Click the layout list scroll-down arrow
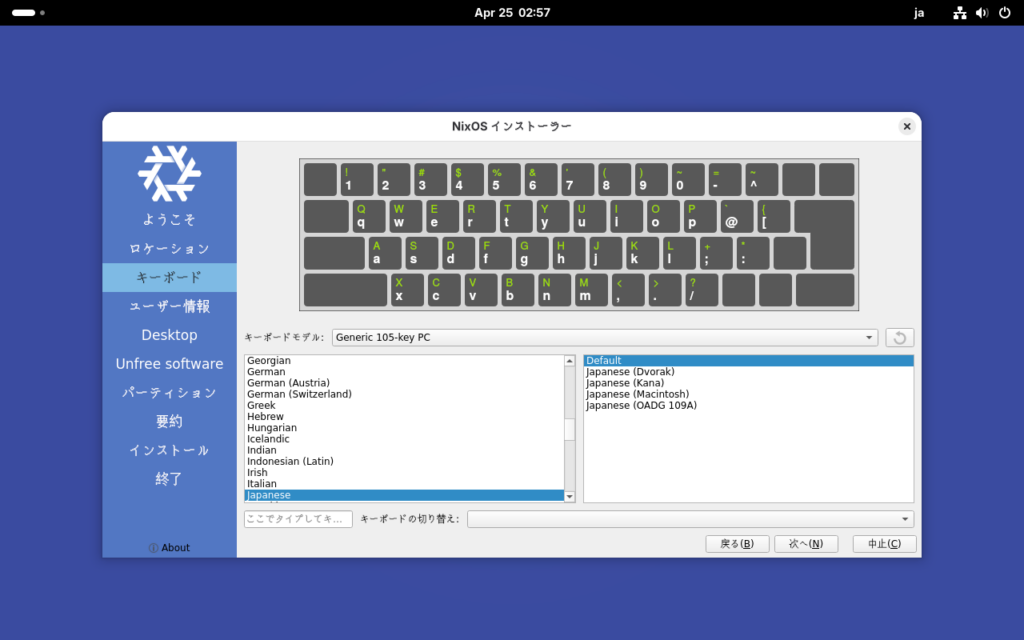Image resolution: width=1024 pixels, height=640 pixels. (x=570, y=496)
